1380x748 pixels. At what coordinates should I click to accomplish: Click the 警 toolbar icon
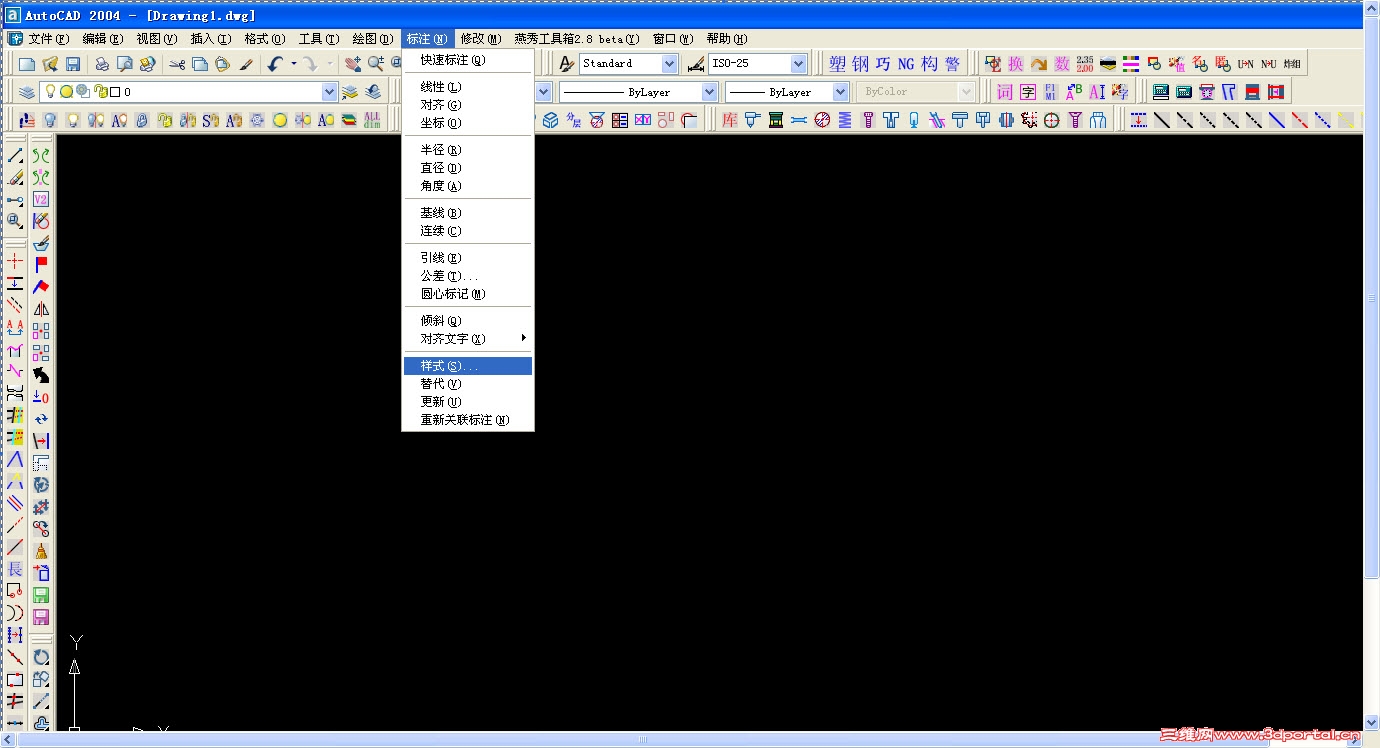[x=952, y=64]
